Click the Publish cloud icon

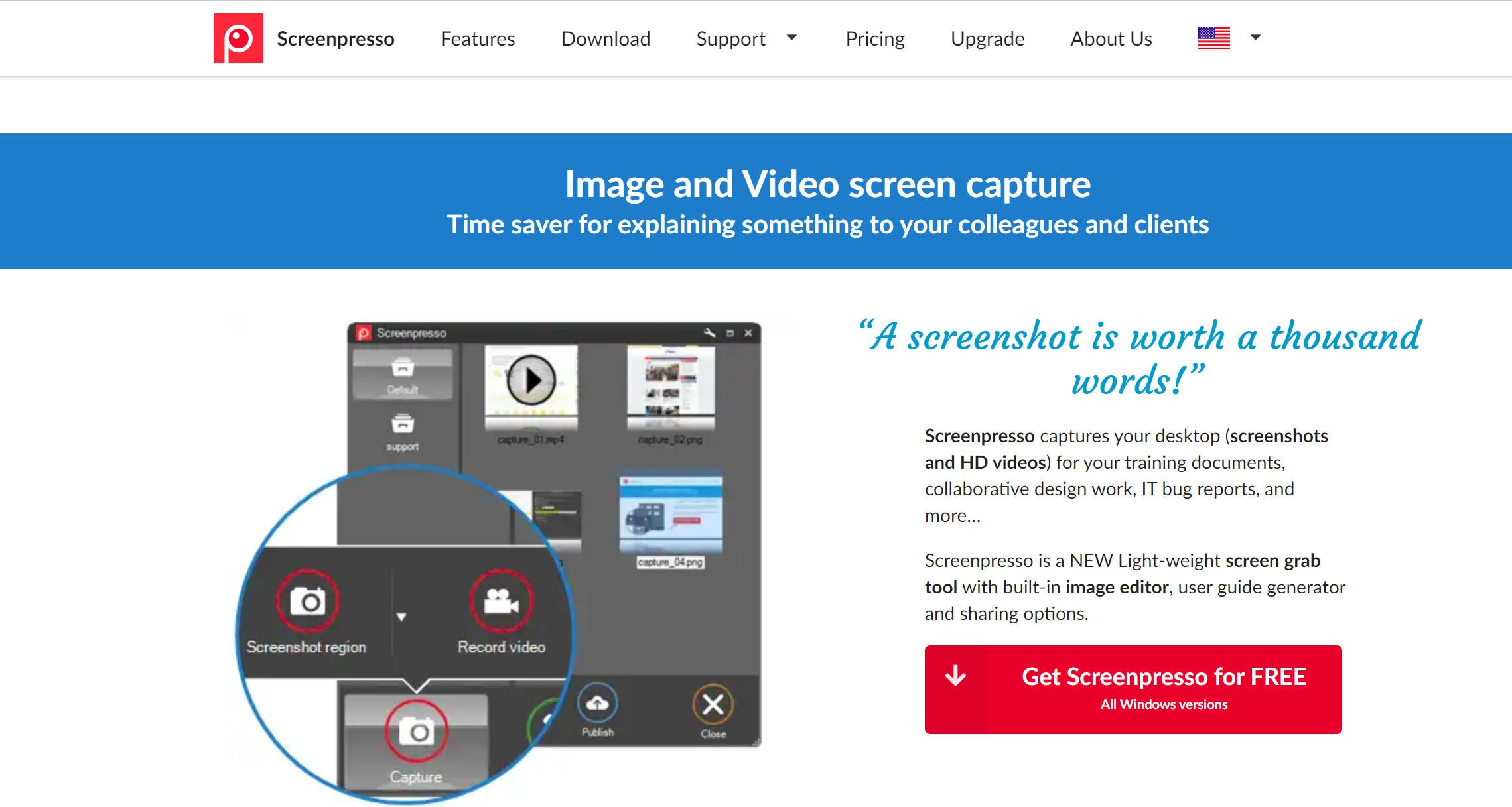(x=598, y=704)
